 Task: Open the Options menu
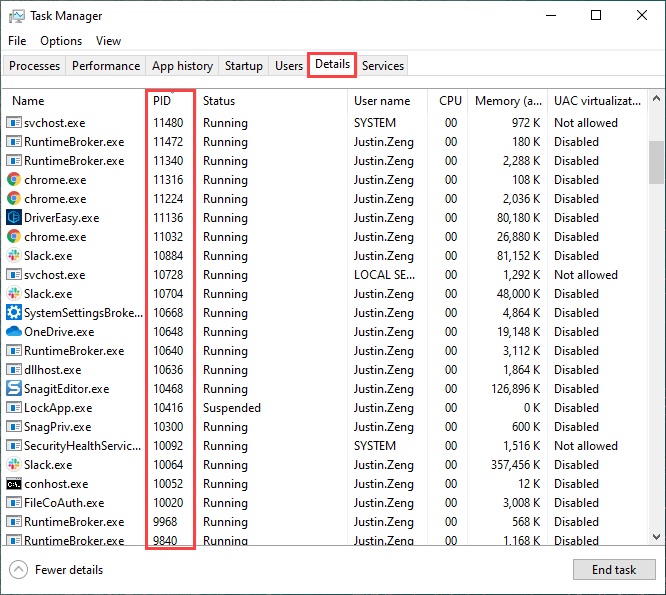tap(61, 41)
